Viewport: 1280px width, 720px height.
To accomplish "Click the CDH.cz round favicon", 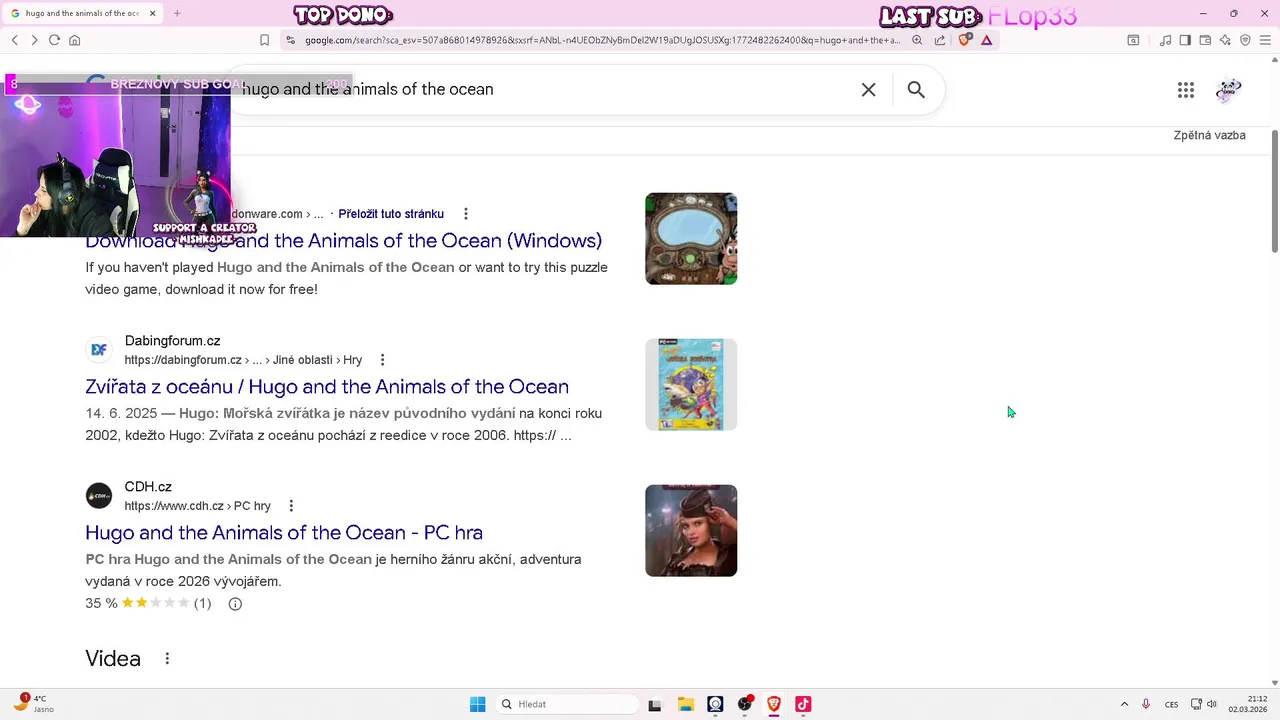I will click(x=99, y=496).
